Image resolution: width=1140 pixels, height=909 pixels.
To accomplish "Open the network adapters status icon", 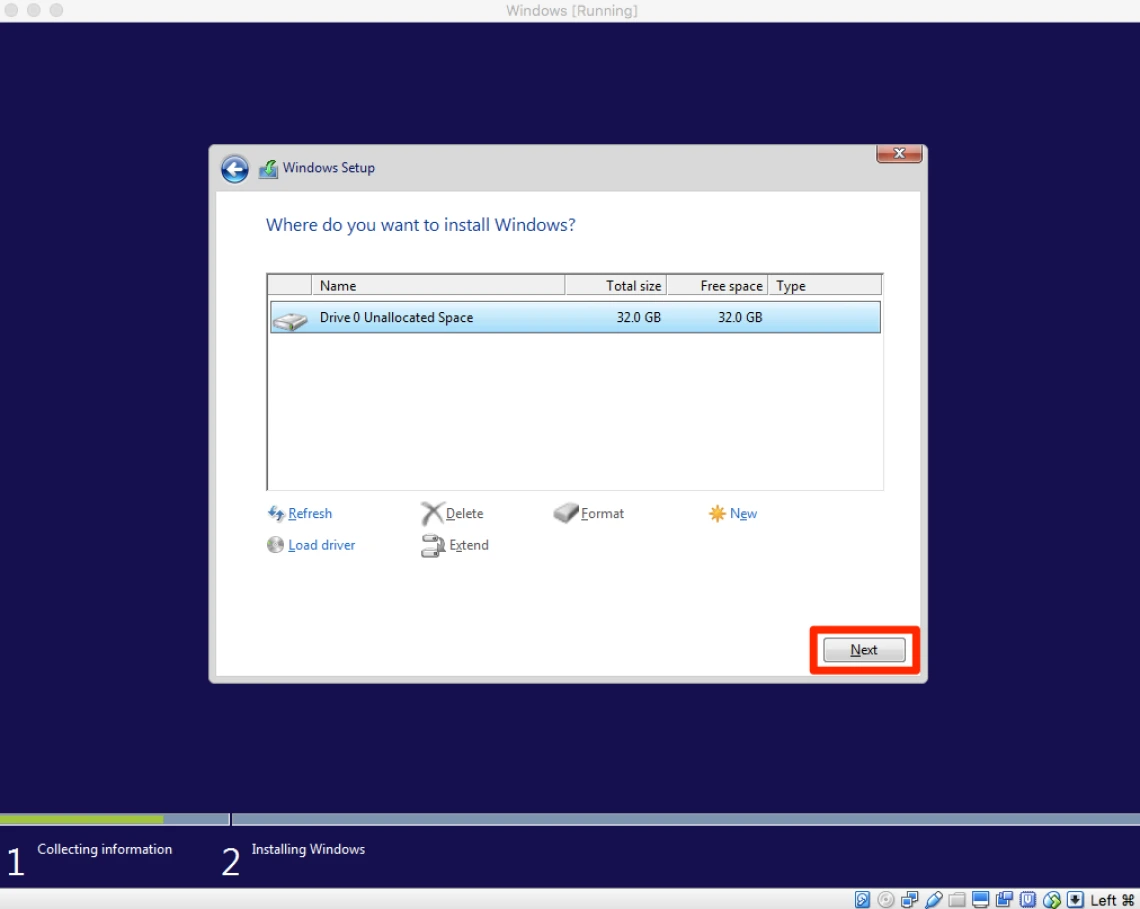I will pyautogui.click(x=910, y=900).
